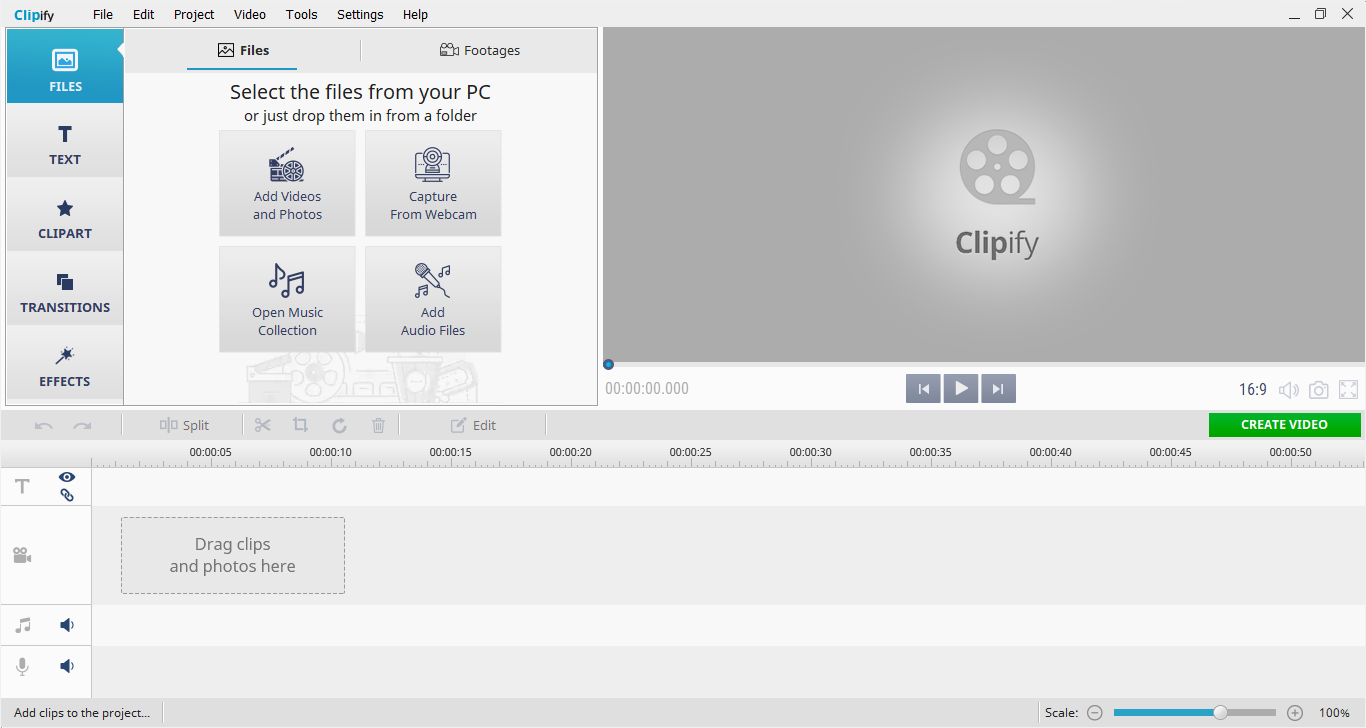1366x728 pixels.
Task: Open the TEXT sidebar section
Action: (x=65, y=141)
